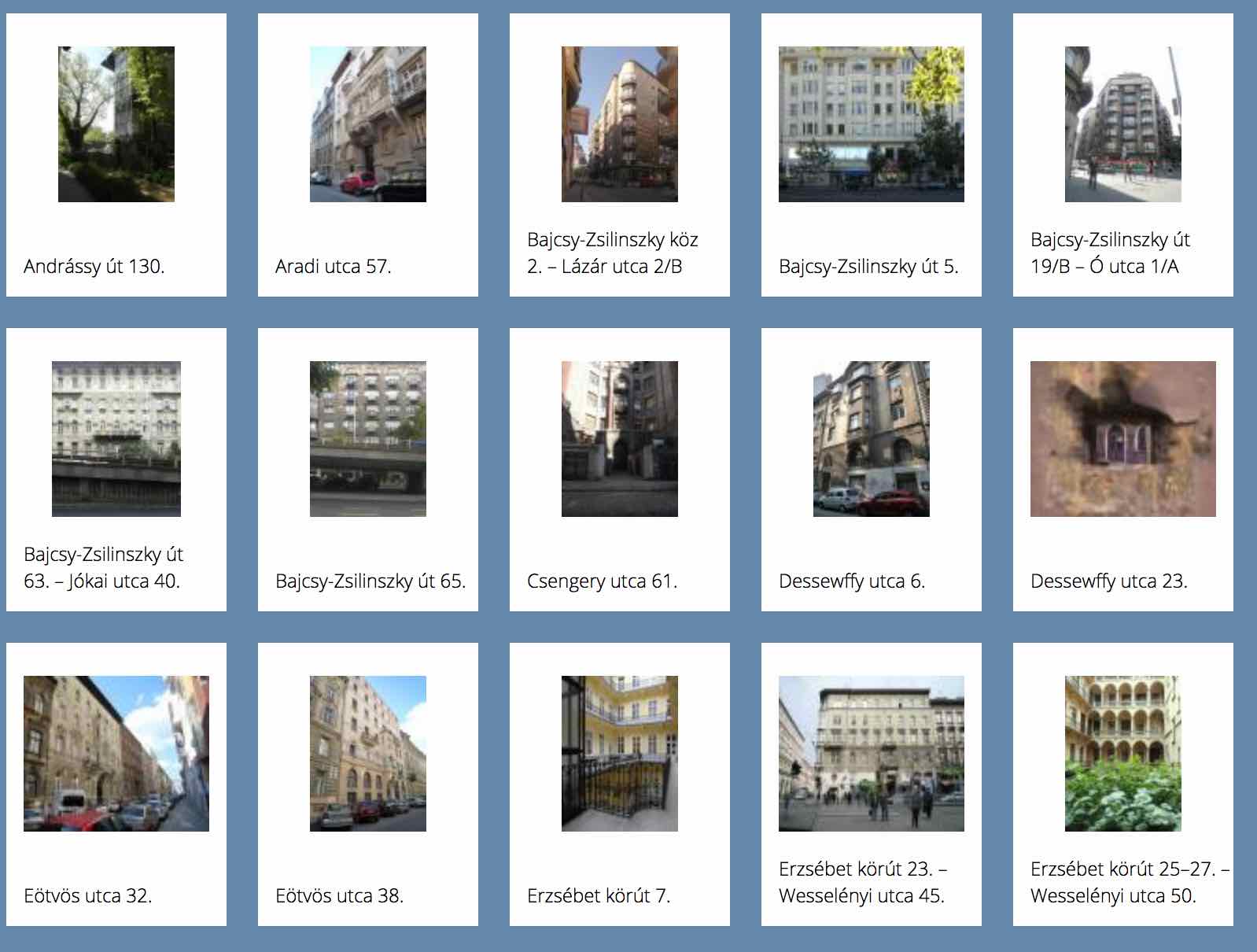This screenshot has height=952, width=1257.
Task: Click the Dessewffy utca 6. caption
Action: tap(852, 581)
